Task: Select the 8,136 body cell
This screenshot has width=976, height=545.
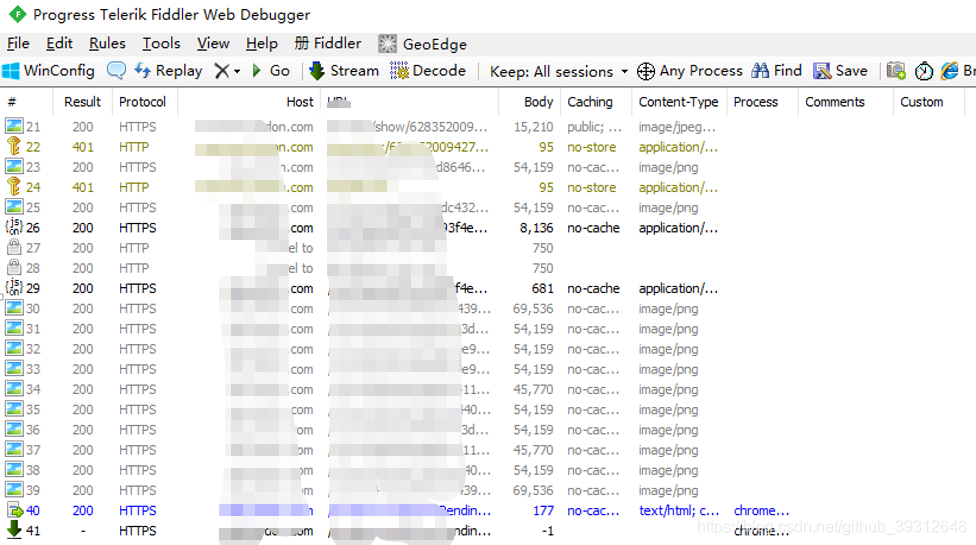Action: point(537,228)
